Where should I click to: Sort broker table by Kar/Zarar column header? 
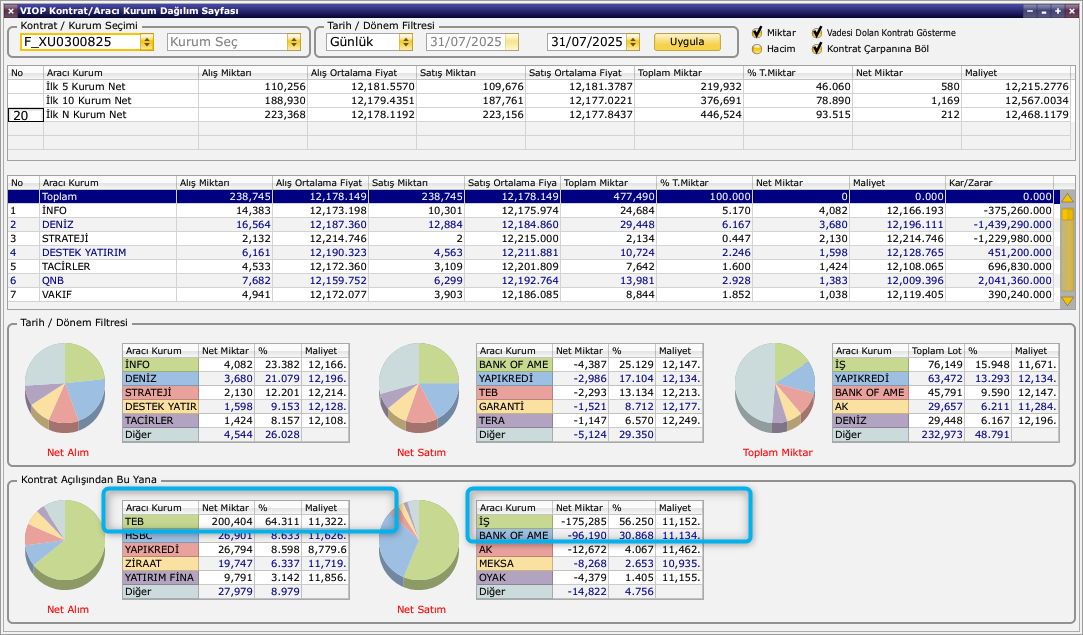coord(999,183)
